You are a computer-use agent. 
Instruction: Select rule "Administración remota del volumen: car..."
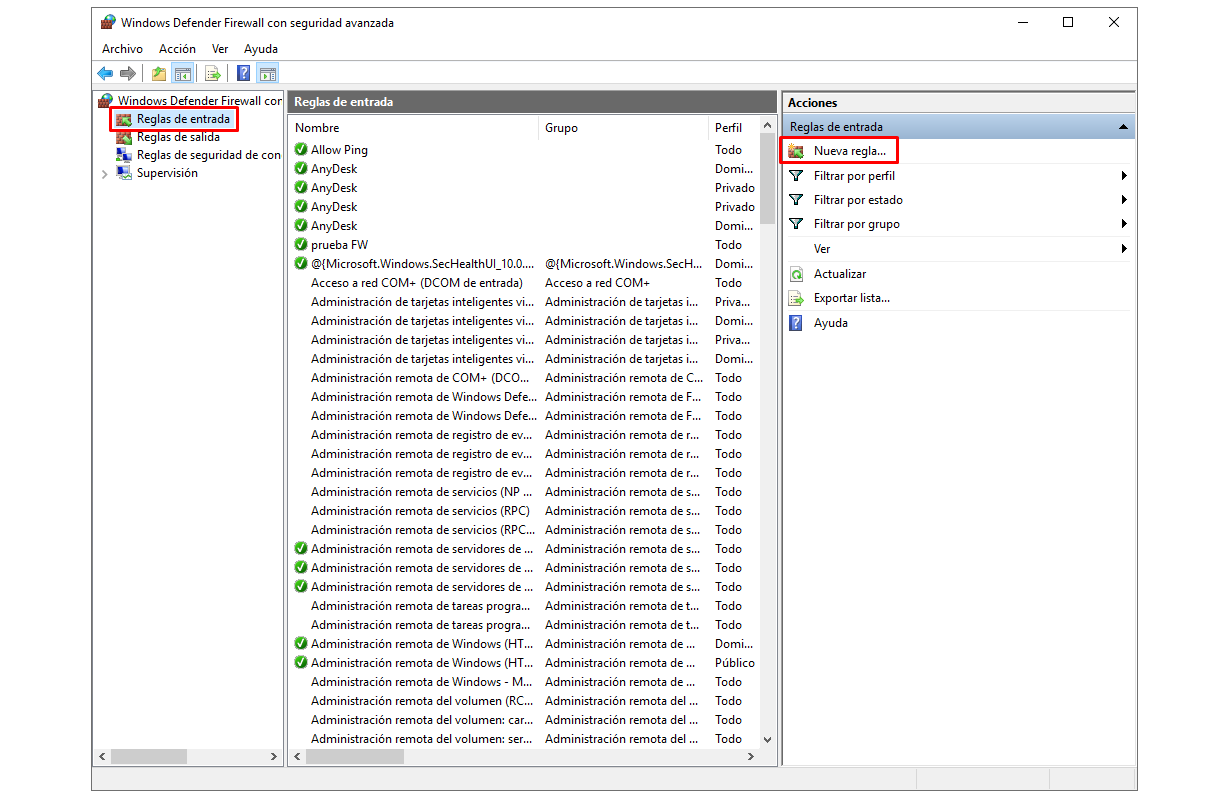pyautogui.click(x=421, y=720)
